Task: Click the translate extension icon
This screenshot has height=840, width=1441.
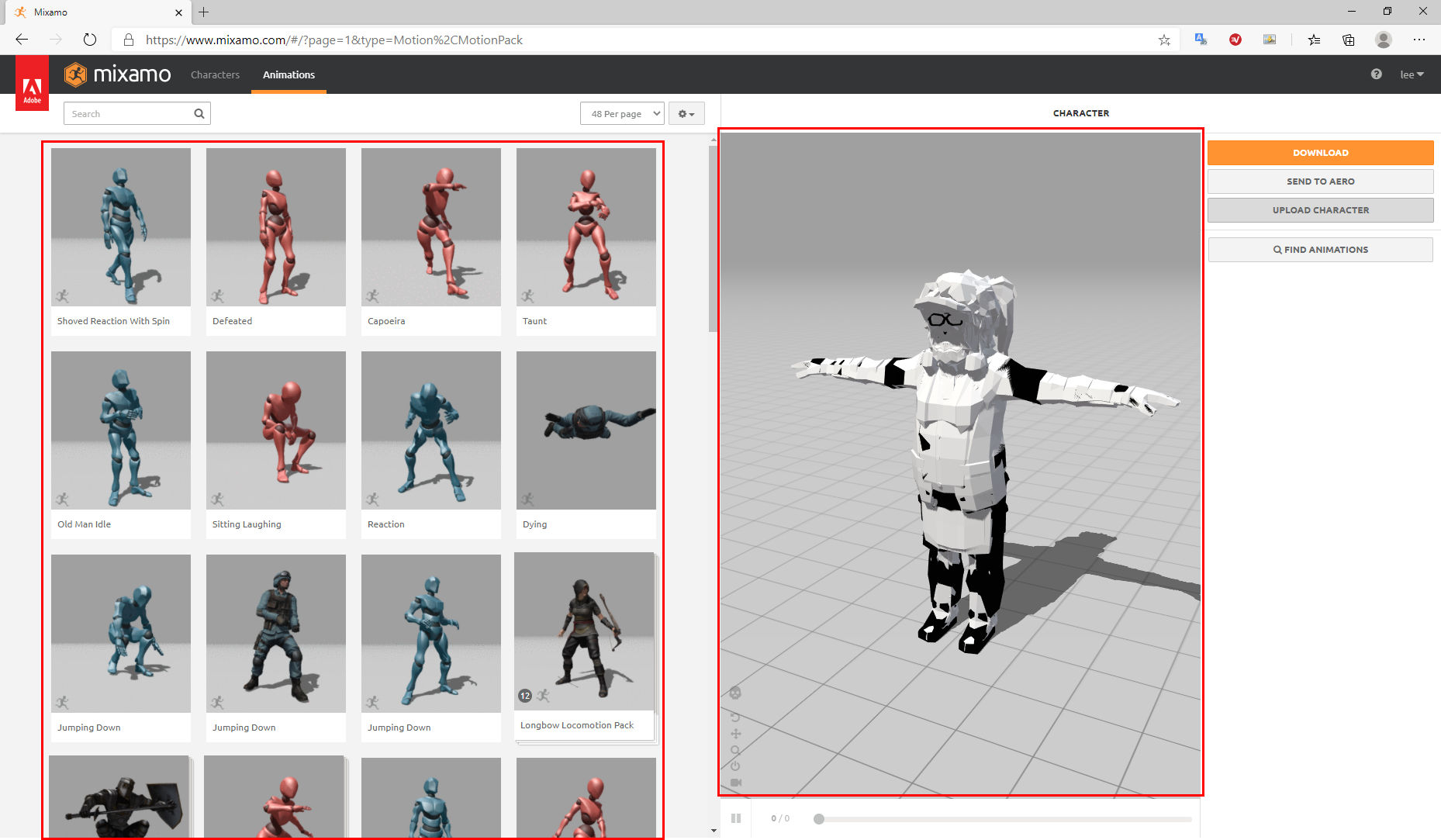Action: pyautogui.click(x=1201, y=40)
